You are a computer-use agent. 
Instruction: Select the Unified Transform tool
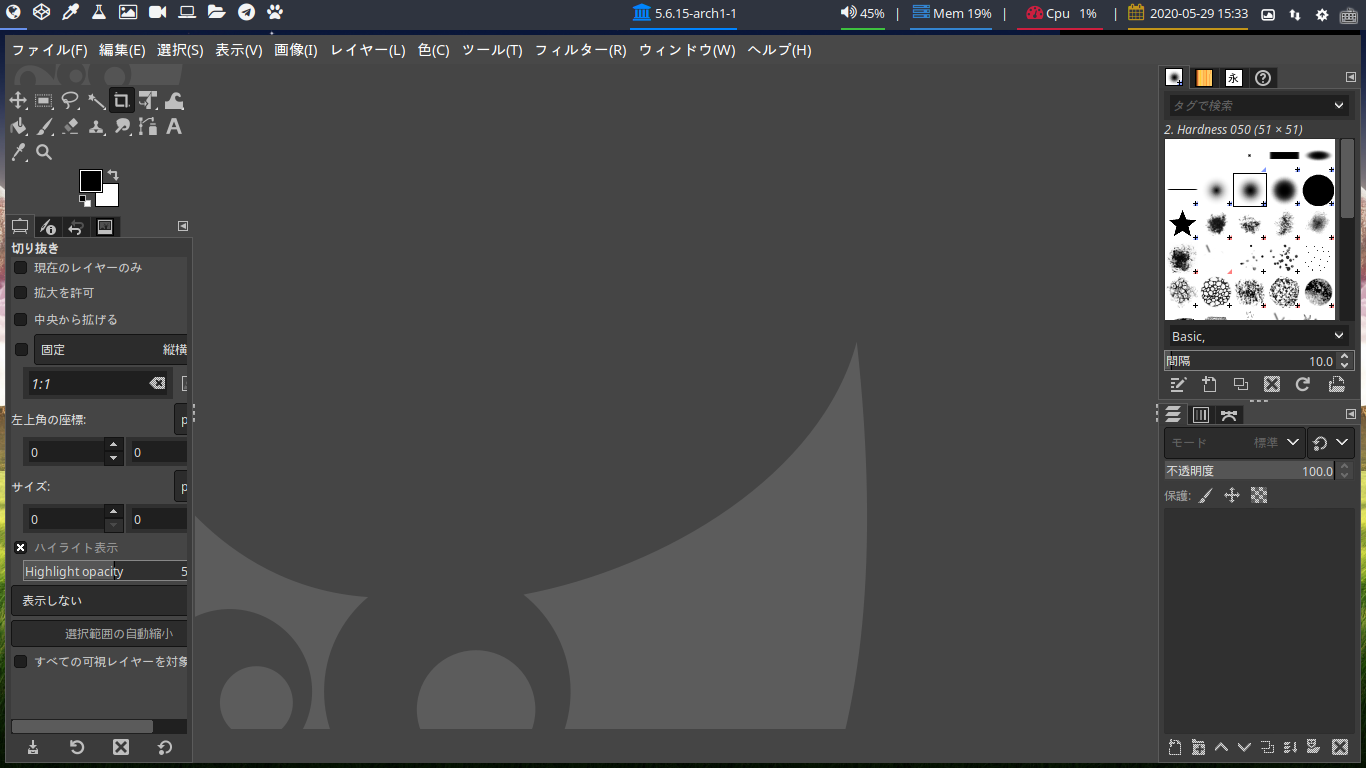(x=148, y=100)
